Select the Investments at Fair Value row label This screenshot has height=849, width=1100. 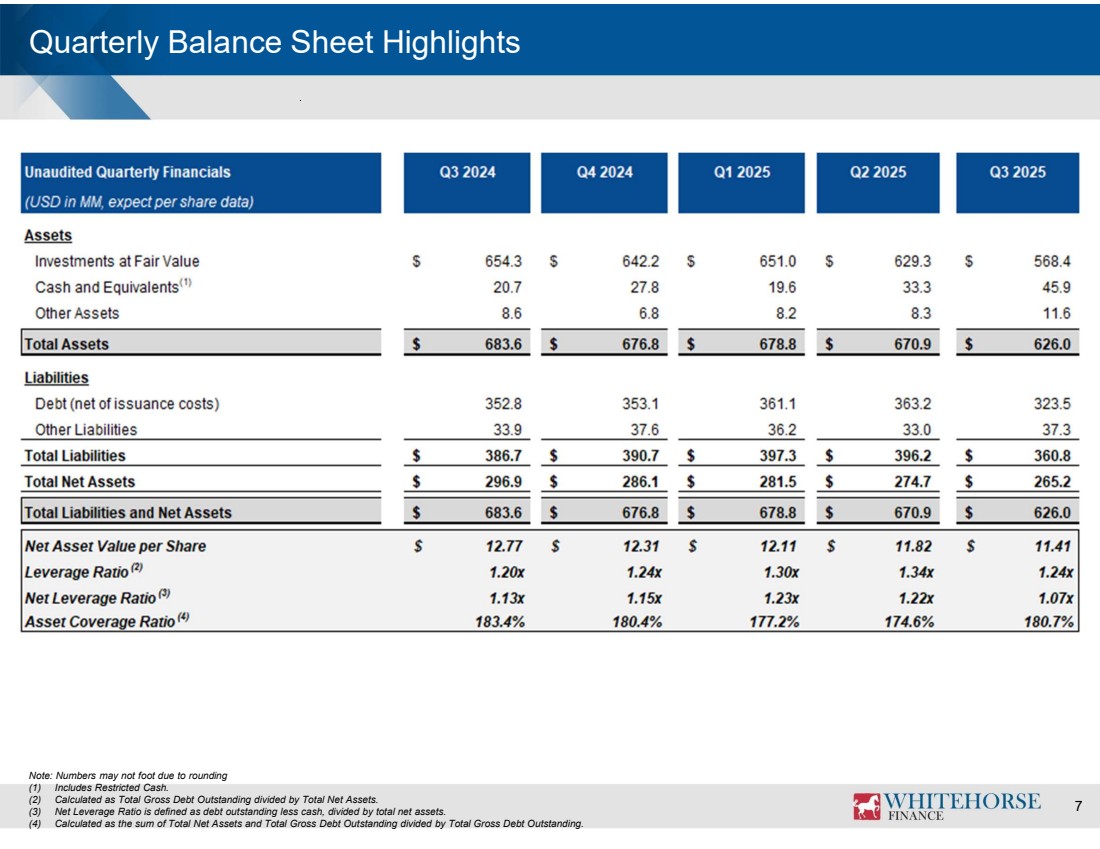tap(117, 261)
